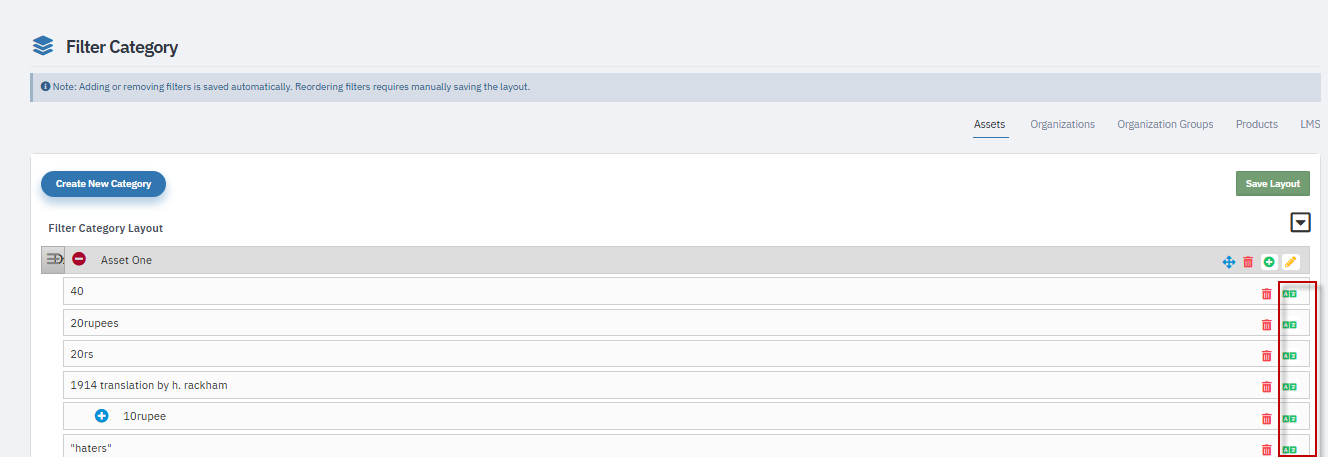Click the green add icon on Asset One
Screen dimensions: 1328x457
point(1269,262)
